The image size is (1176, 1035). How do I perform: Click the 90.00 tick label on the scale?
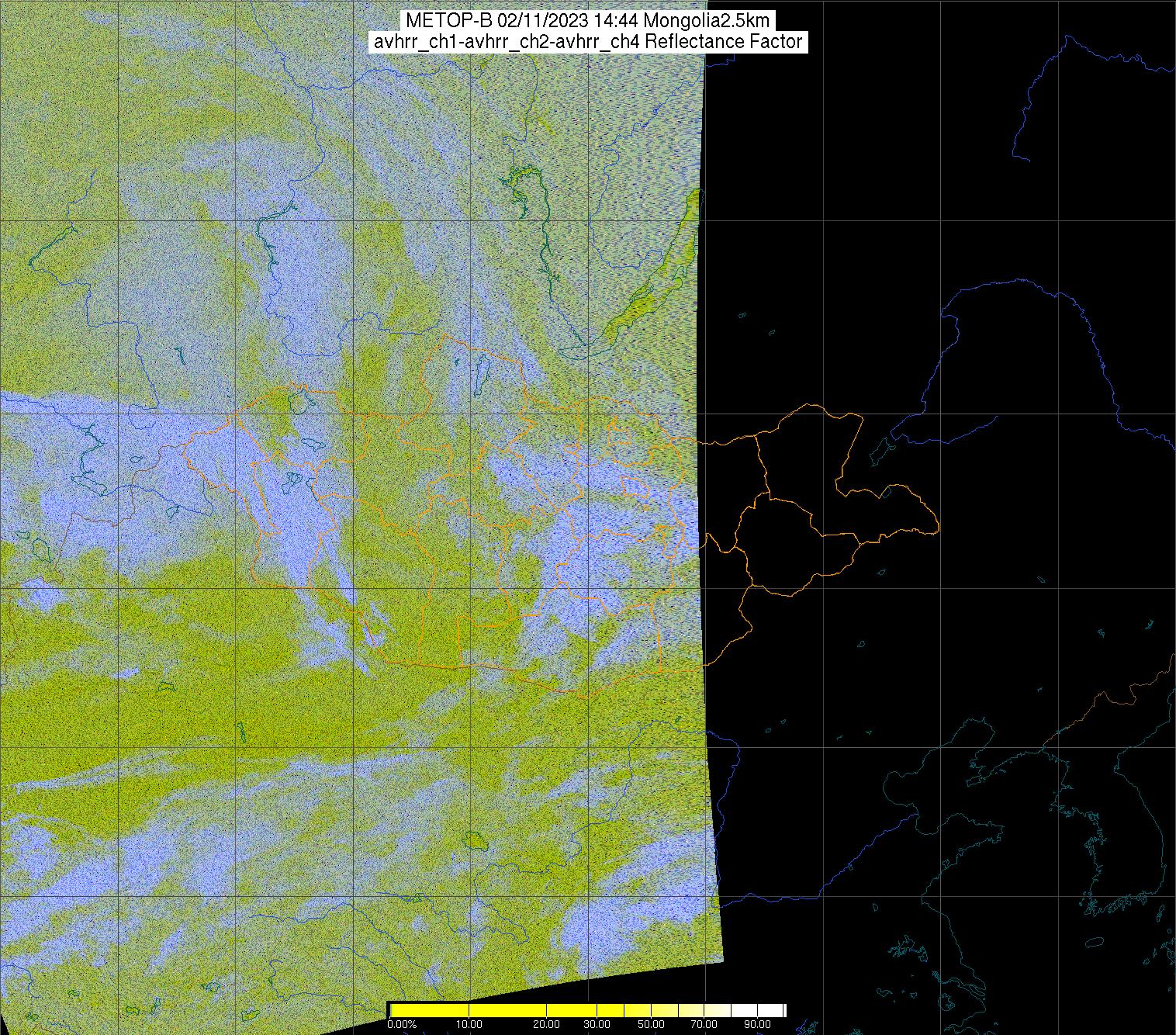click(x=759, y=1025)
